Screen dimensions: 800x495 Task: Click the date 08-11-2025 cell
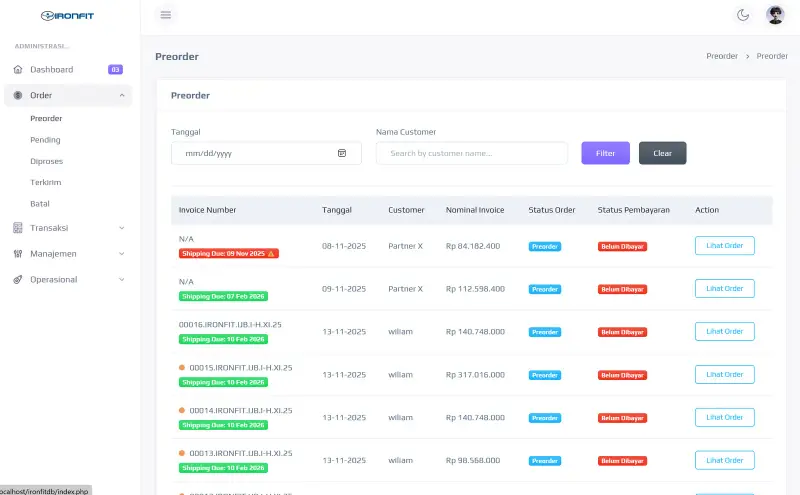(344, 246)
